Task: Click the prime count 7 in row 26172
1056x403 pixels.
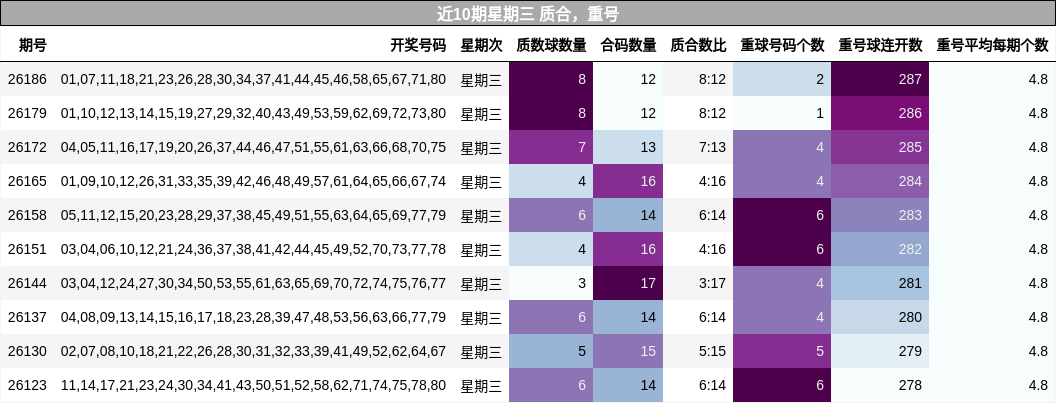Action: 551,148
